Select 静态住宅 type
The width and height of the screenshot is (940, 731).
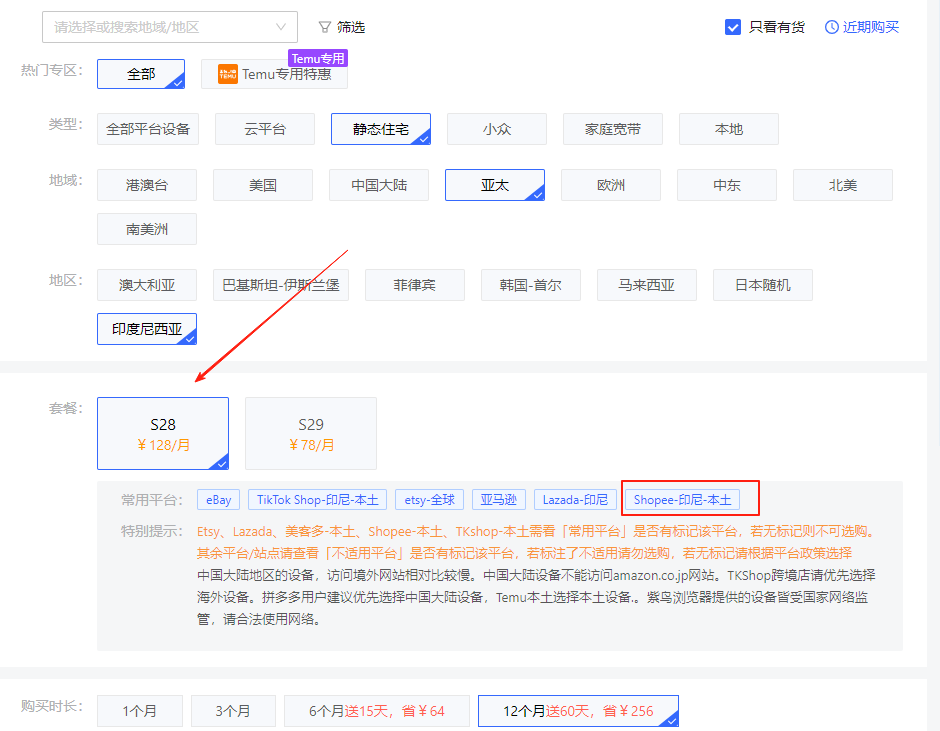[381, 129]
